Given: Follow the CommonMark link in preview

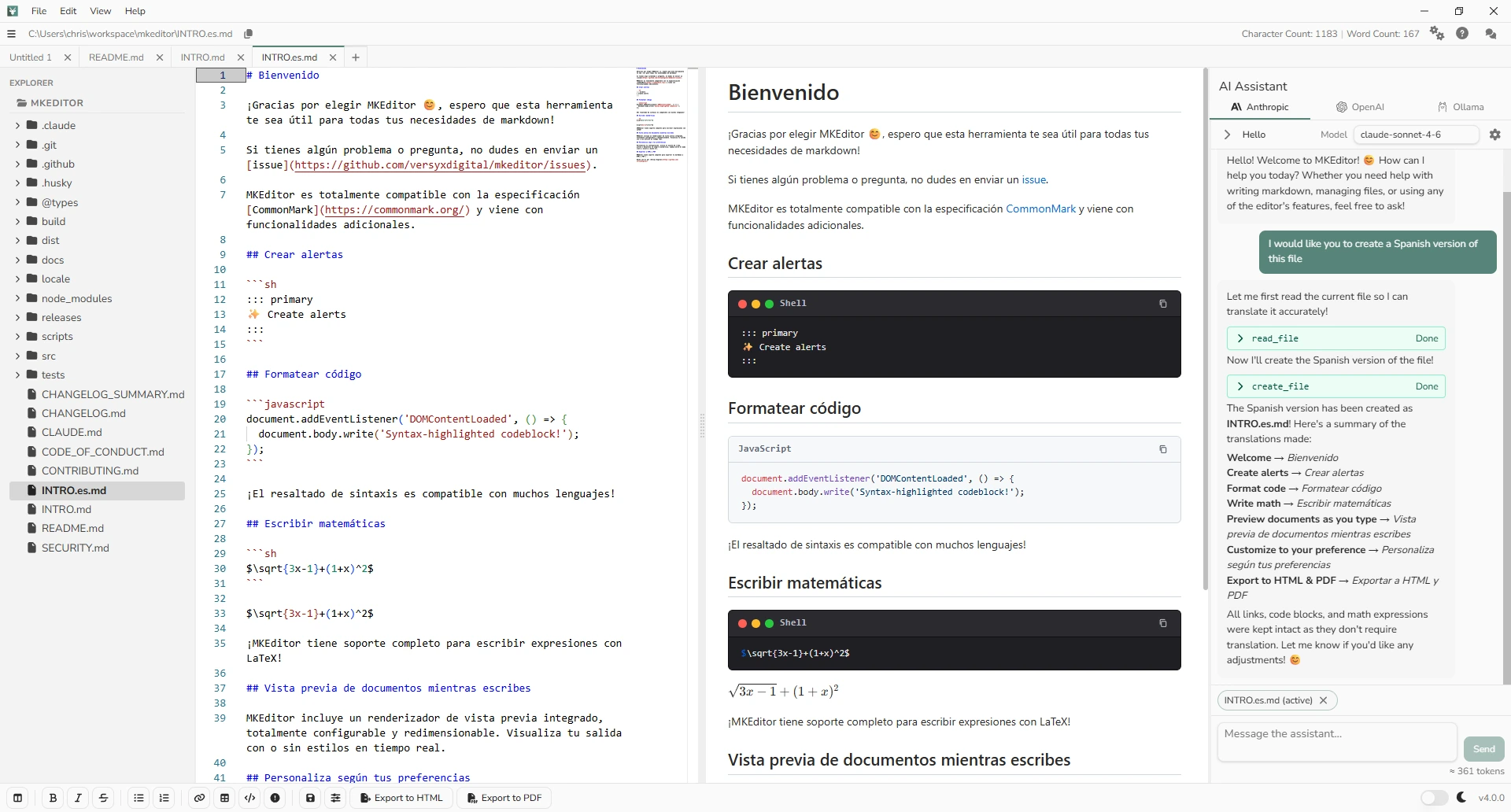Looking at the screenshot, I should pyautogui.click(x=1040, y=209).
